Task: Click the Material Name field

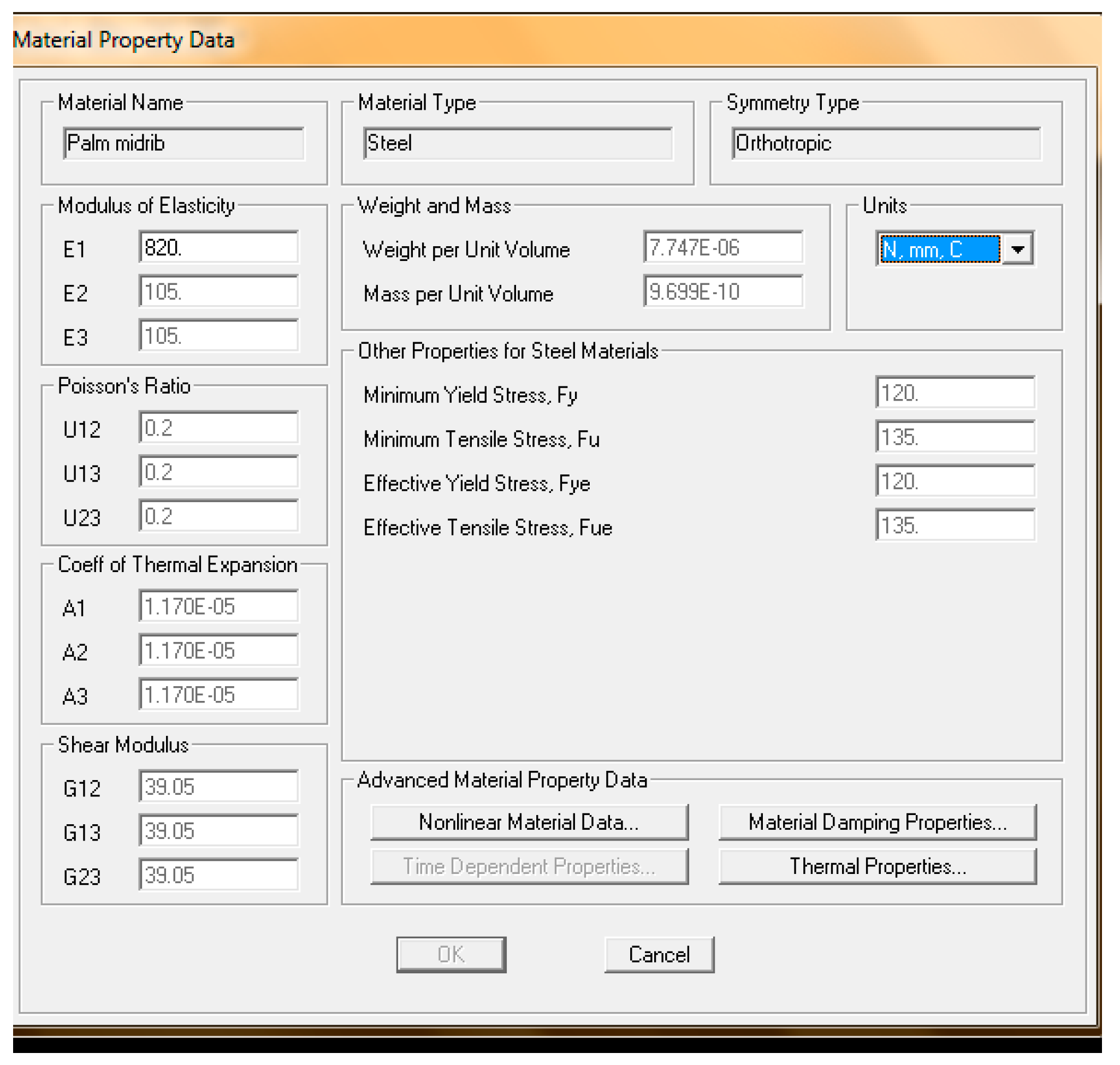Action: [183, 143]
